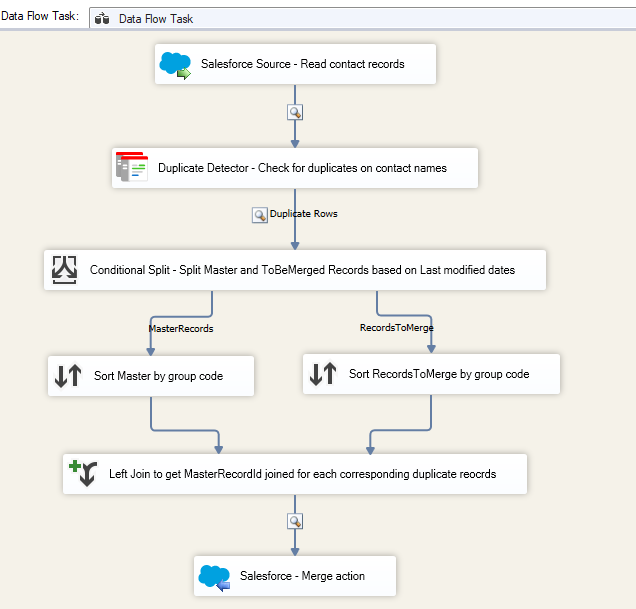Select the 'Salesforce - Merge action' destination

pyautogui.click(x=302, y=576)
